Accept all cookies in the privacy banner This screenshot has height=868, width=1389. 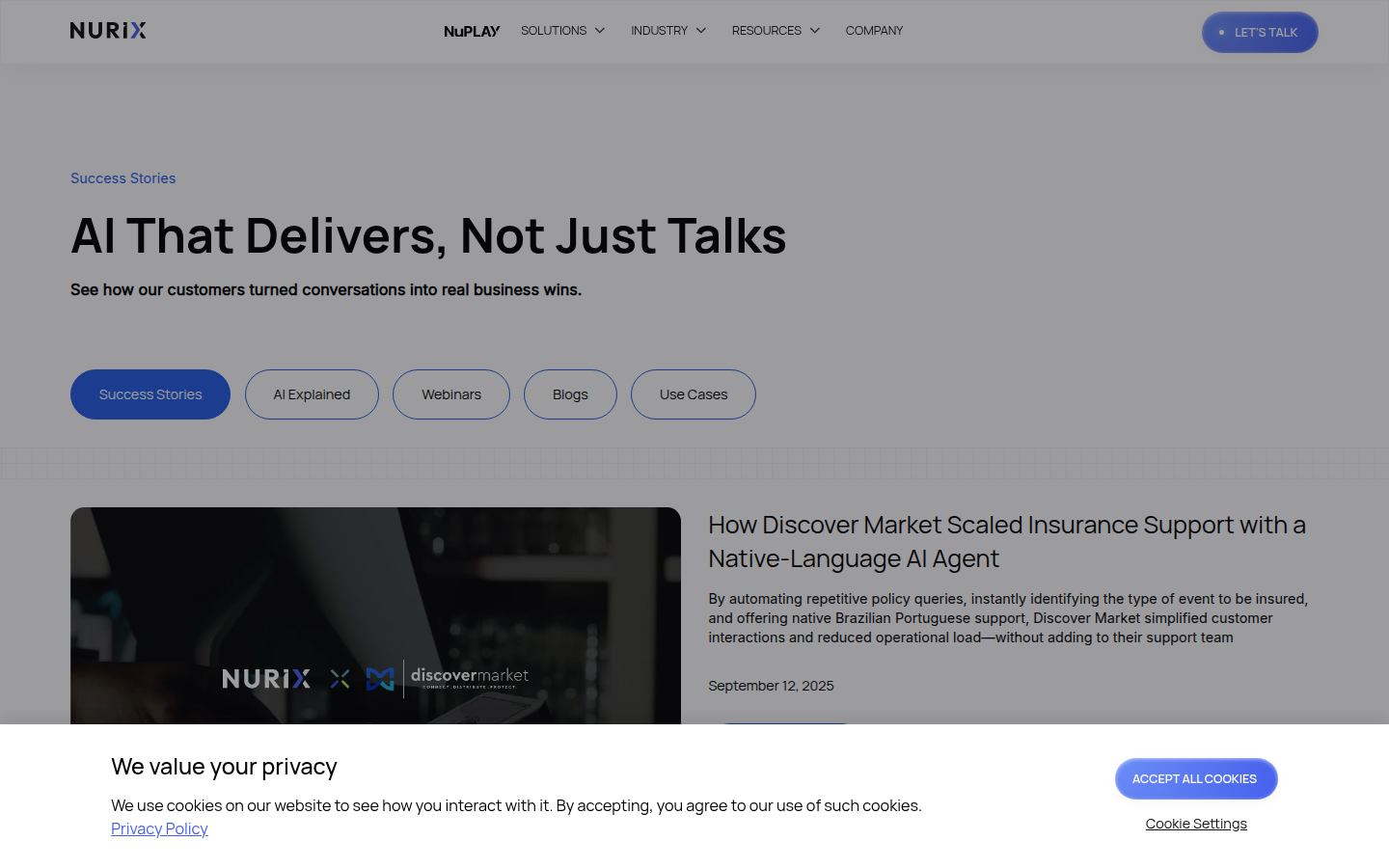point(1195,779)
